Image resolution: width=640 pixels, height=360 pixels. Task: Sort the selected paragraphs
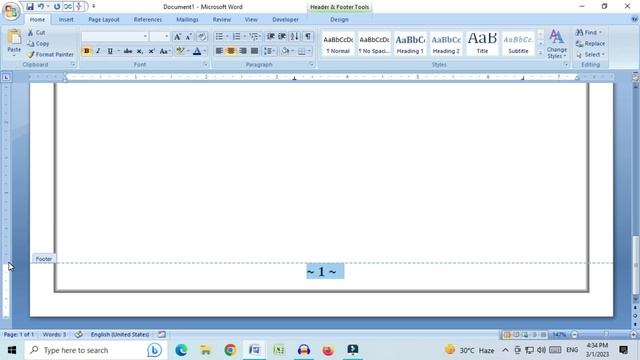295,37
